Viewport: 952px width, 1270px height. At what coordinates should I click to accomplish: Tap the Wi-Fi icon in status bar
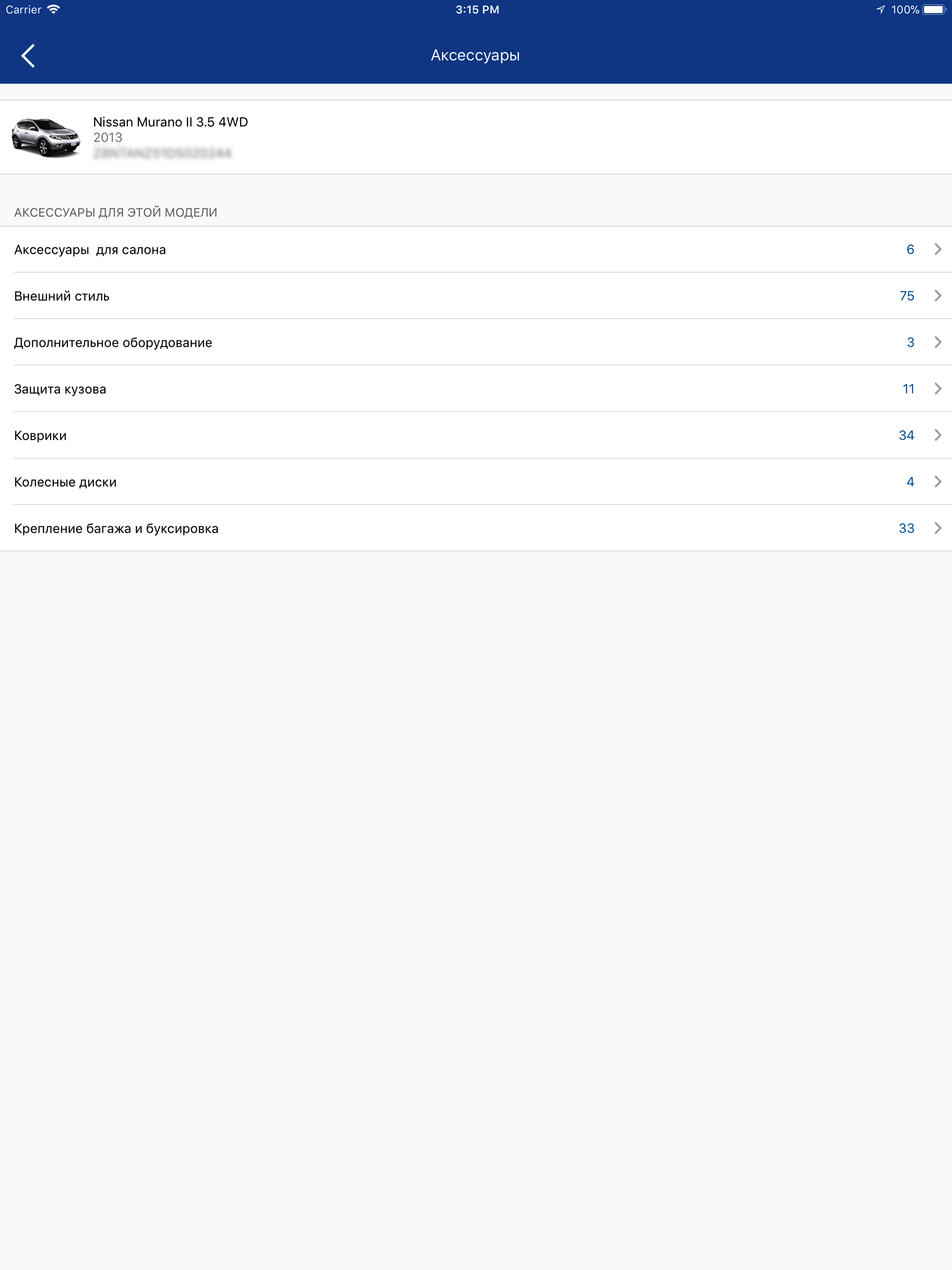53,9
